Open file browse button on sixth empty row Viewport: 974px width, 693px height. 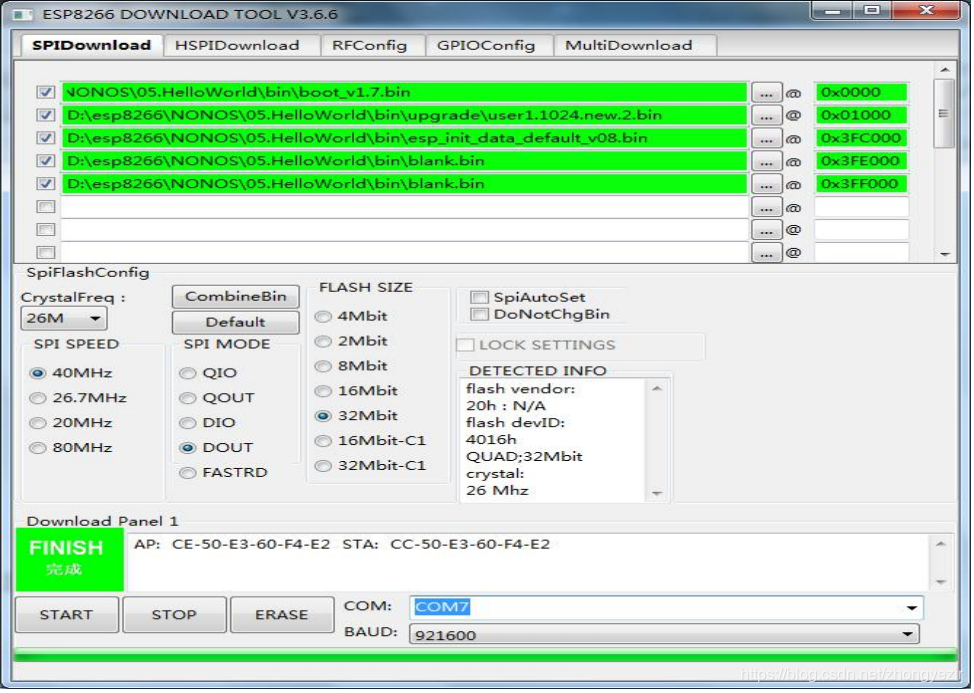click(x=766, y=208)
